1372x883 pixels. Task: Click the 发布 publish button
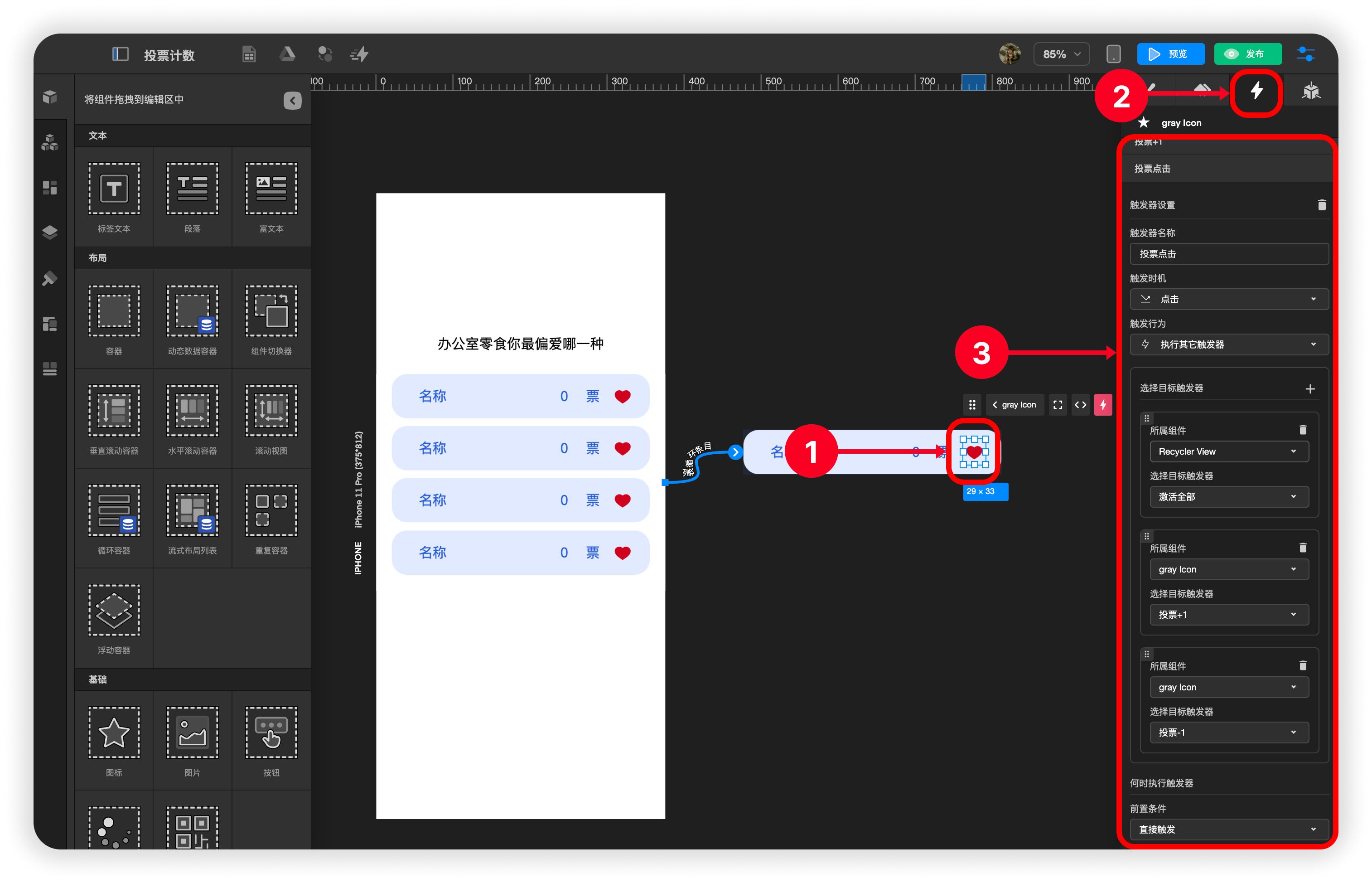(1248, 54)
